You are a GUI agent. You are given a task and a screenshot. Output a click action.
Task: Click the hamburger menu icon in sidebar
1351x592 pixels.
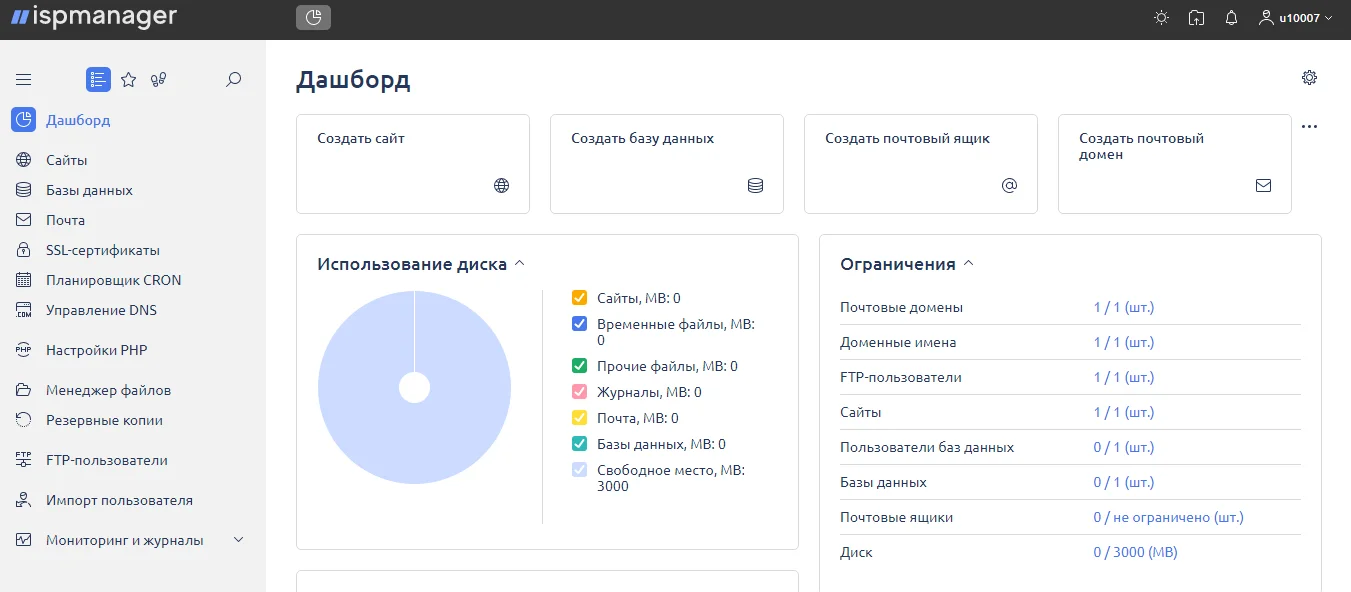pyautogui.click(x=24, y=80)
